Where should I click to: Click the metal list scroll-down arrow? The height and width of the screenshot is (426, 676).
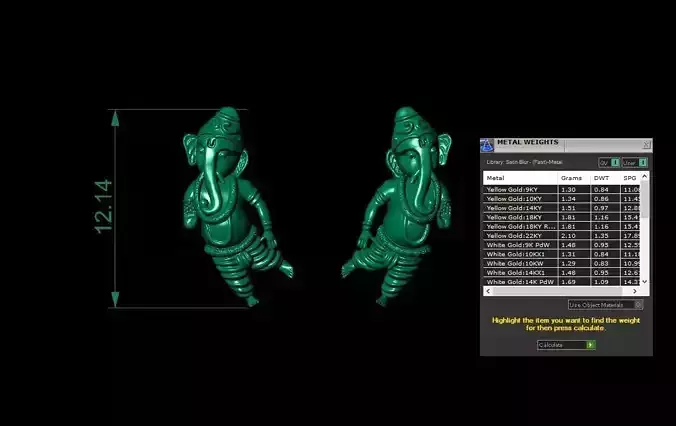click(645, 282)
